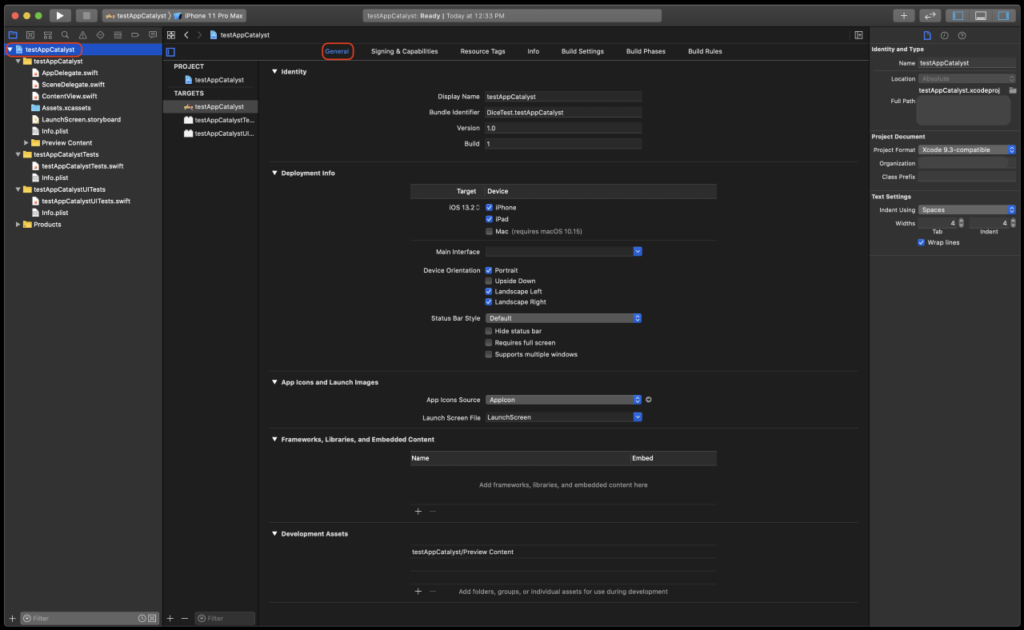Run the testAppCatalyst scheme
Image resolution: width=1024 pixels, height=630 pixels.
tap(59, 16)
